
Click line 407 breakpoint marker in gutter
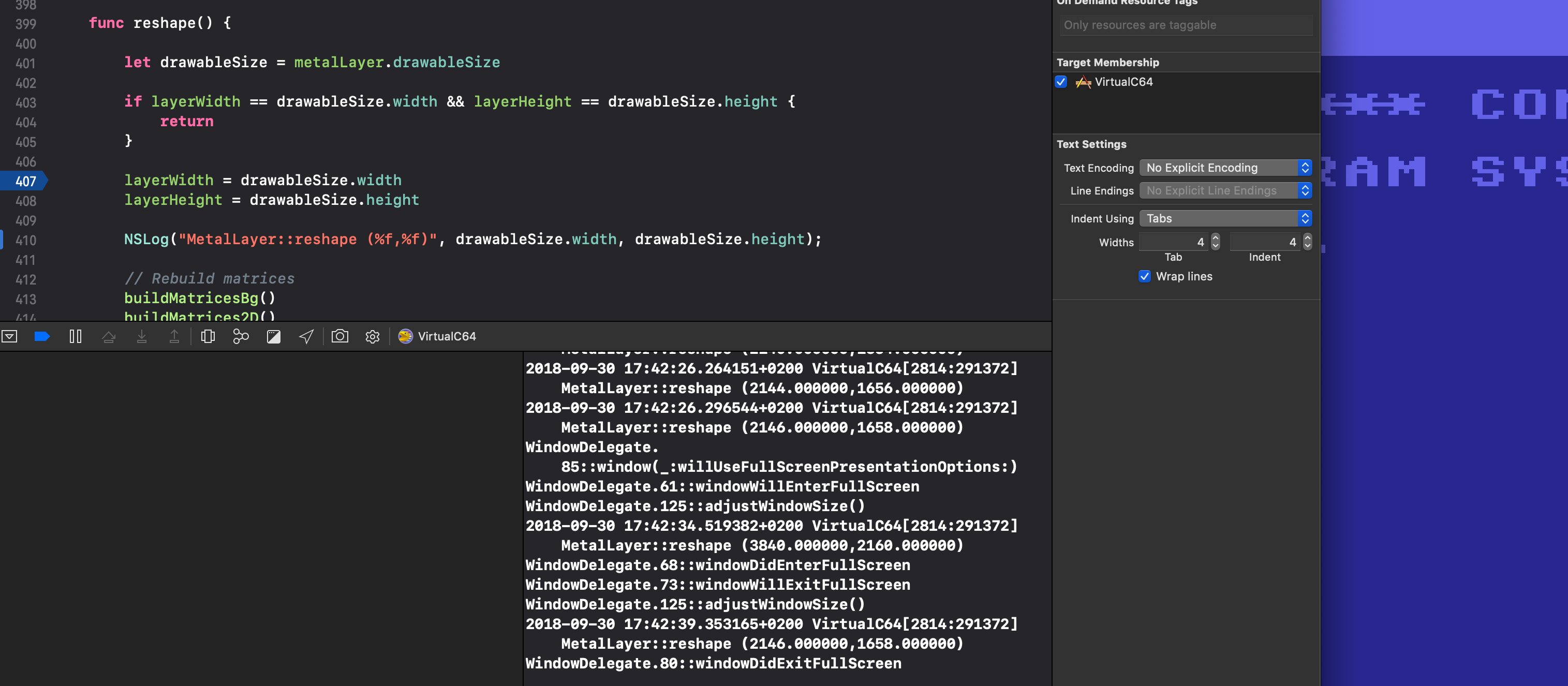click(x=24, y=181)
